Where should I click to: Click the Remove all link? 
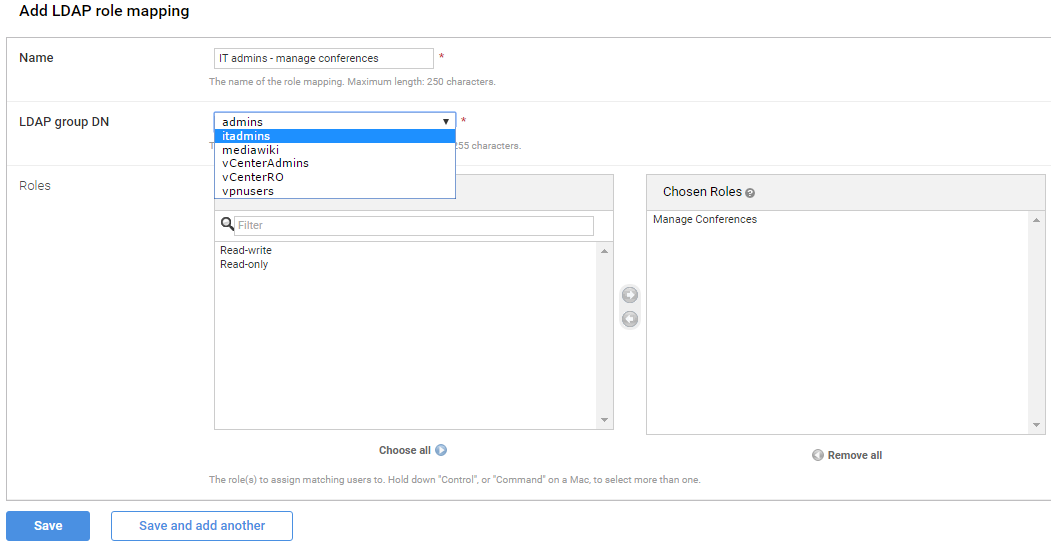coord(854,456)
